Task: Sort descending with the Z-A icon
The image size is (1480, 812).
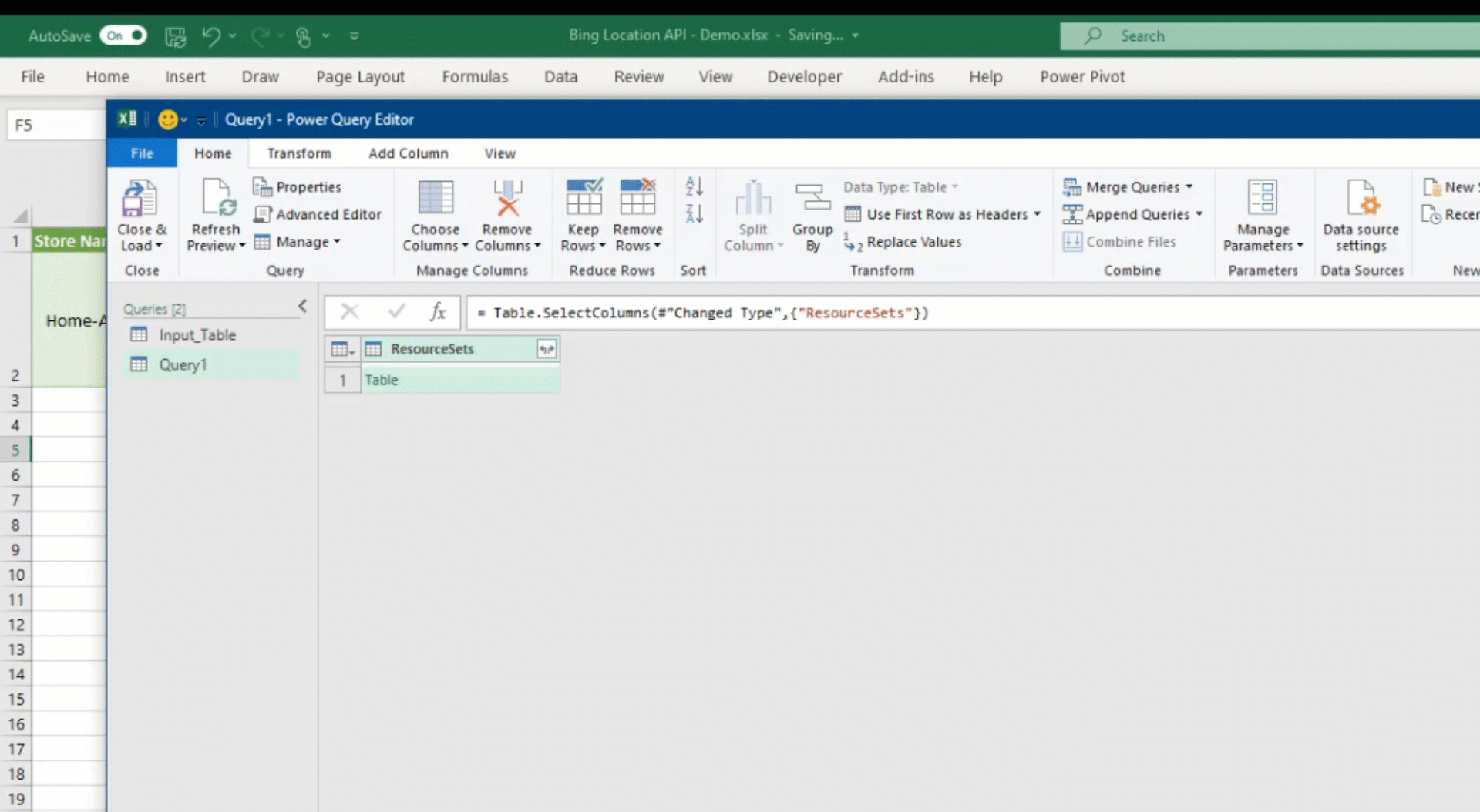Action: tap(694, 213)
